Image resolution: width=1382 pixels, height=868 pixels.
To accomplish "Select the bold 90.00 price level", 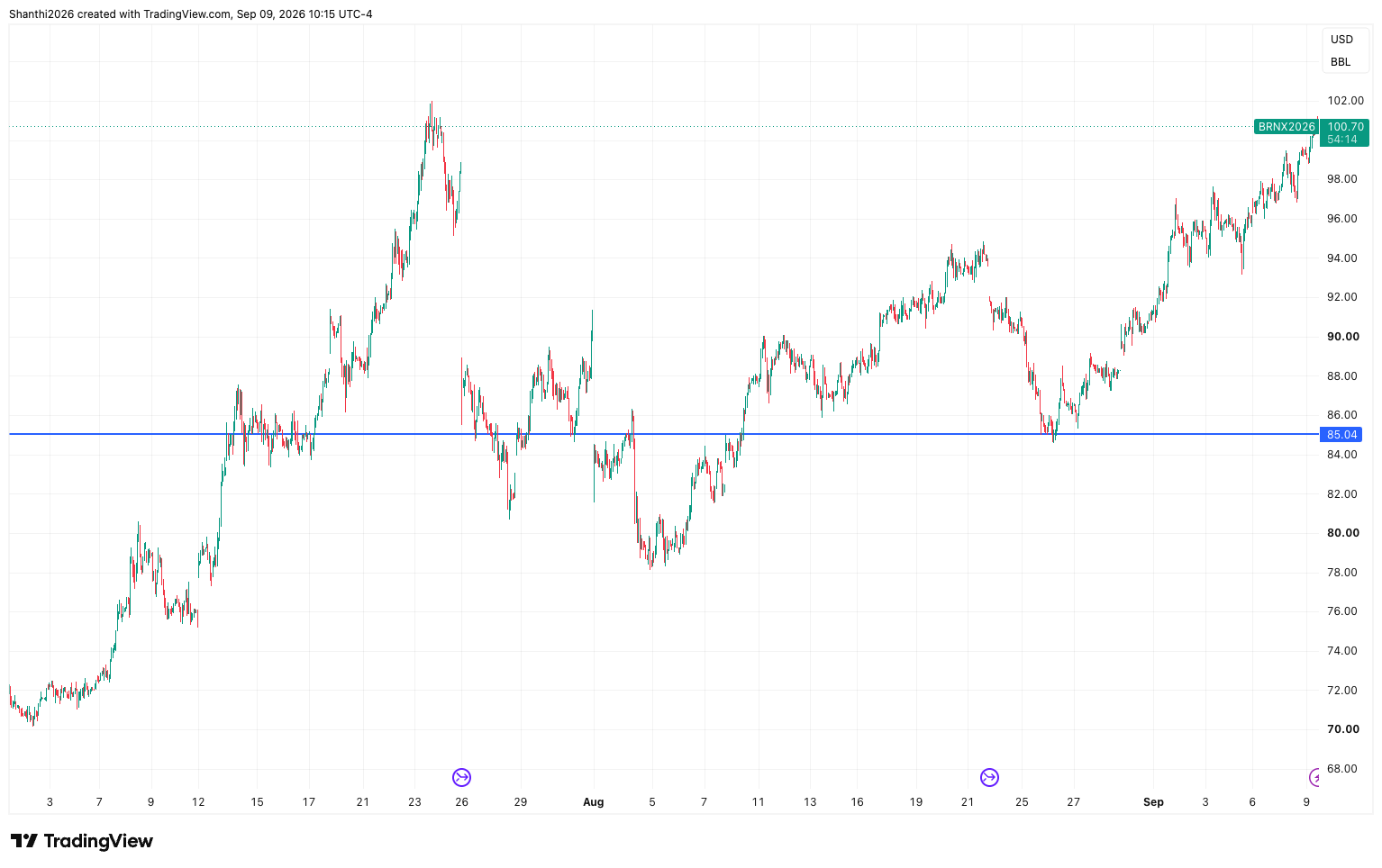I will point(1343,337).
